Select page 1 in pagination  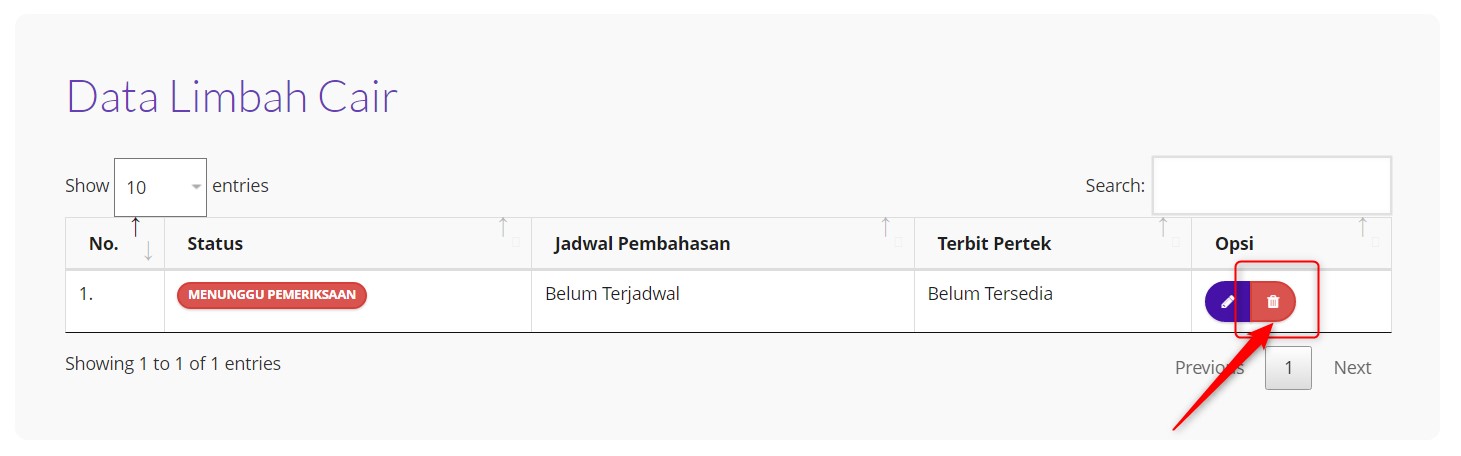(1288, 367)
